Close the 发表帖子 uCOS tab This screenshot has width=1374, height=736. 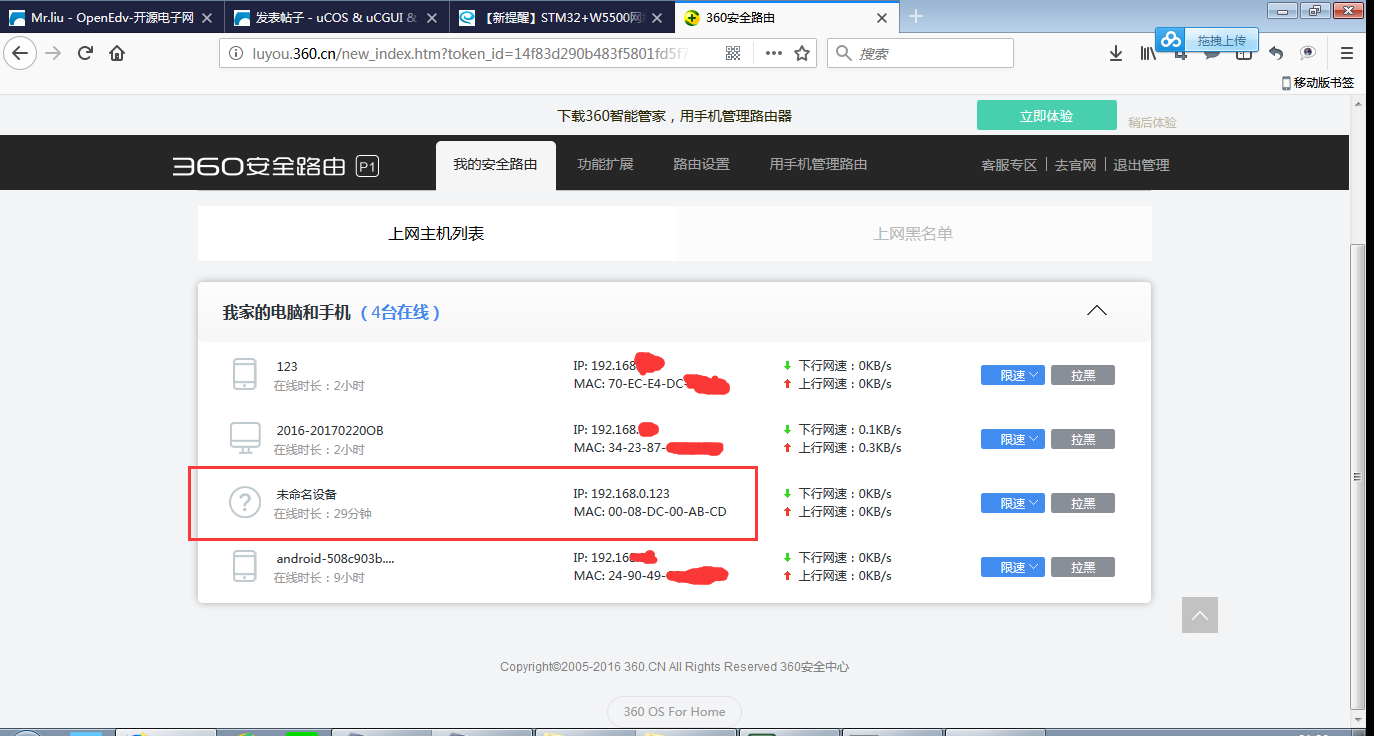pos(431,18)
